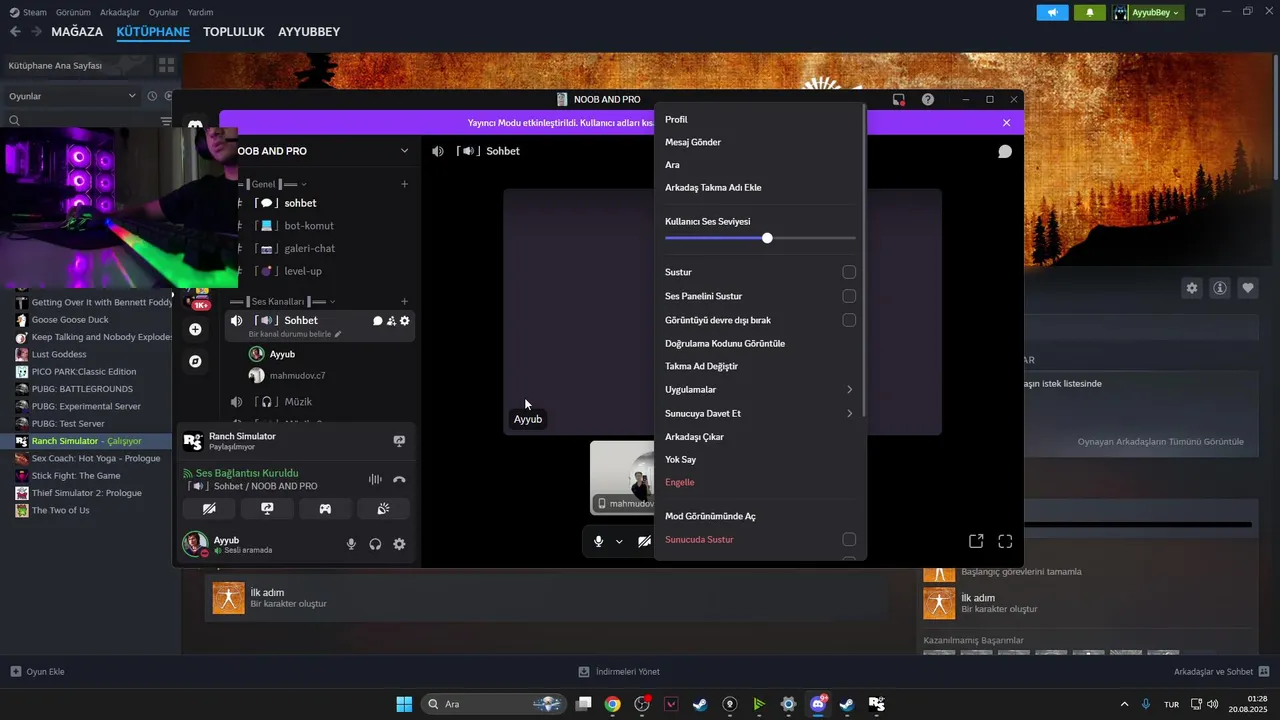Switch Steam library to grid view icon
This screenshot has width=1280, height=720.
[166, 65]
